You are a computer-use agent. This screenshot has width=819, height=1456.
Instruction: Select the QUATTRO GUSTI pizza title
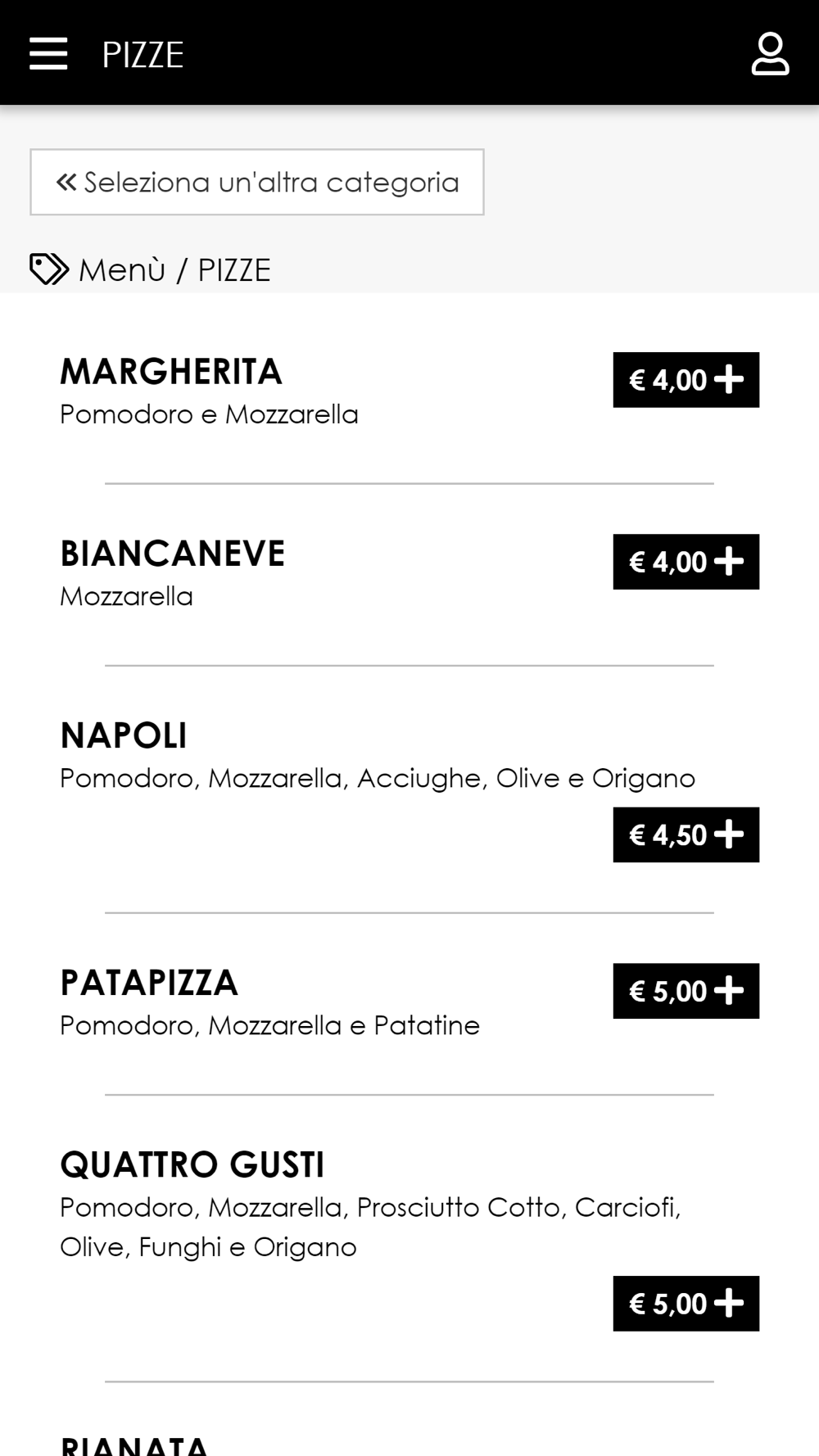pos(192,1164)
